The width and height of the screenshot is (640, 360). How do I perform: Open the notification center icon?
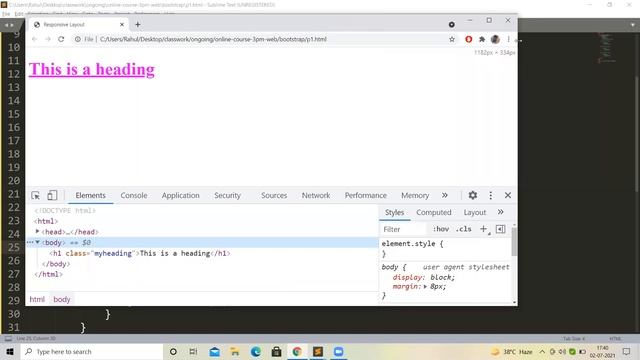pyautogui.click(x=627, y=351)
